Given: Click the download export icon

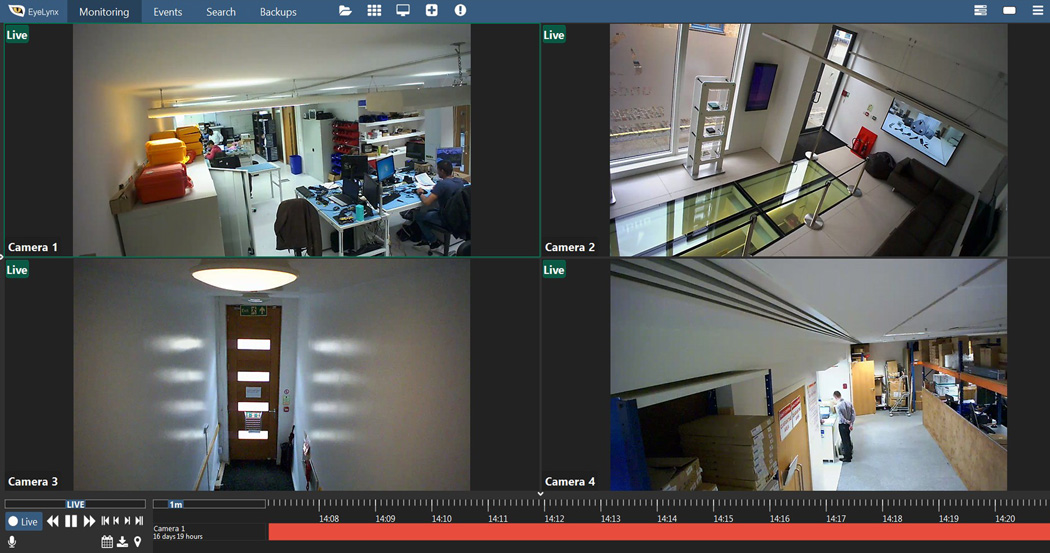Looking at the screenshot, I should click(x=122, y=542).
